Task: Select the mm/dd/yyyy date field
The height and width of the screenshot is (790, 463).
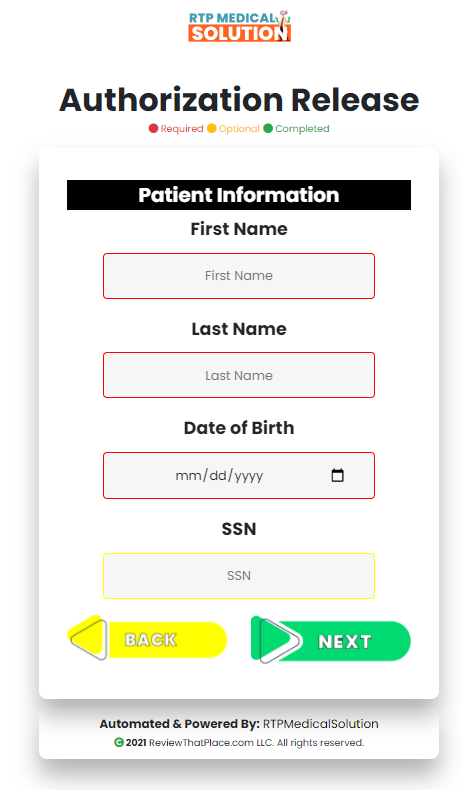Action: point(239,476)
